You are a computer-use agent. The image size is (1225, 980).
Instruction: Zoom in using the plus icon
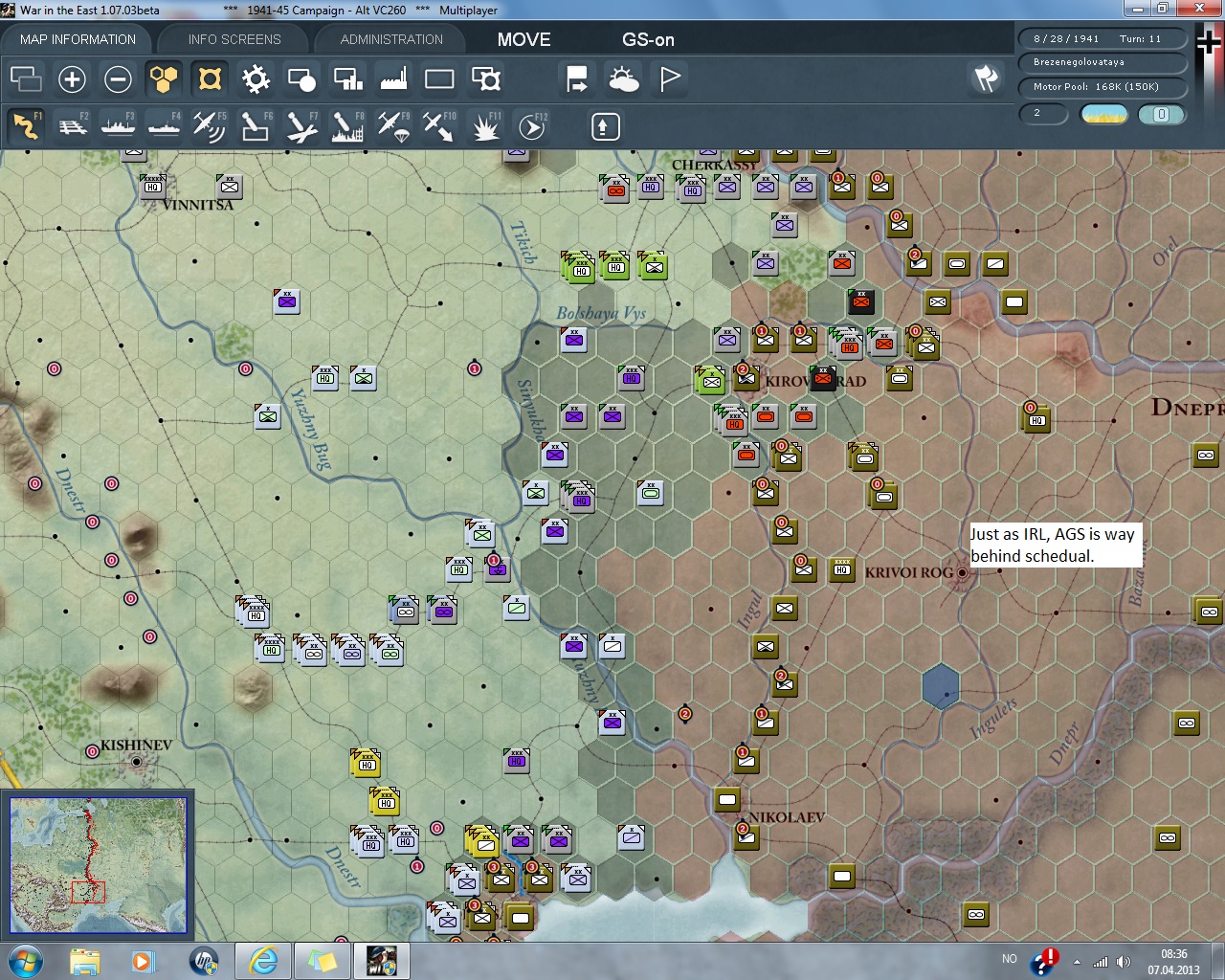(72, 78)
